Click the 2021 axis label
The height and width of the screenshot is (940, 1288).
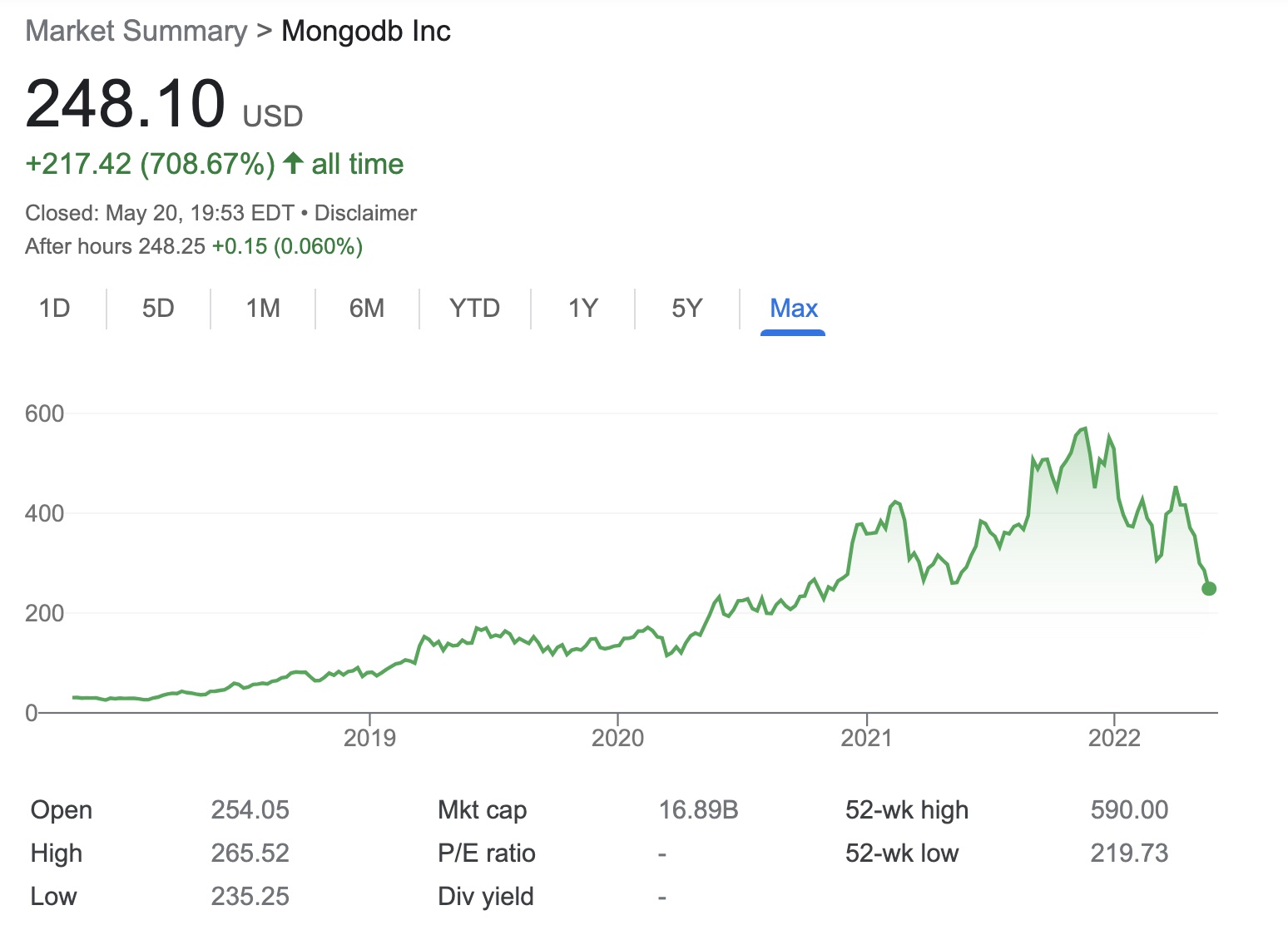(x=866, y=738)
